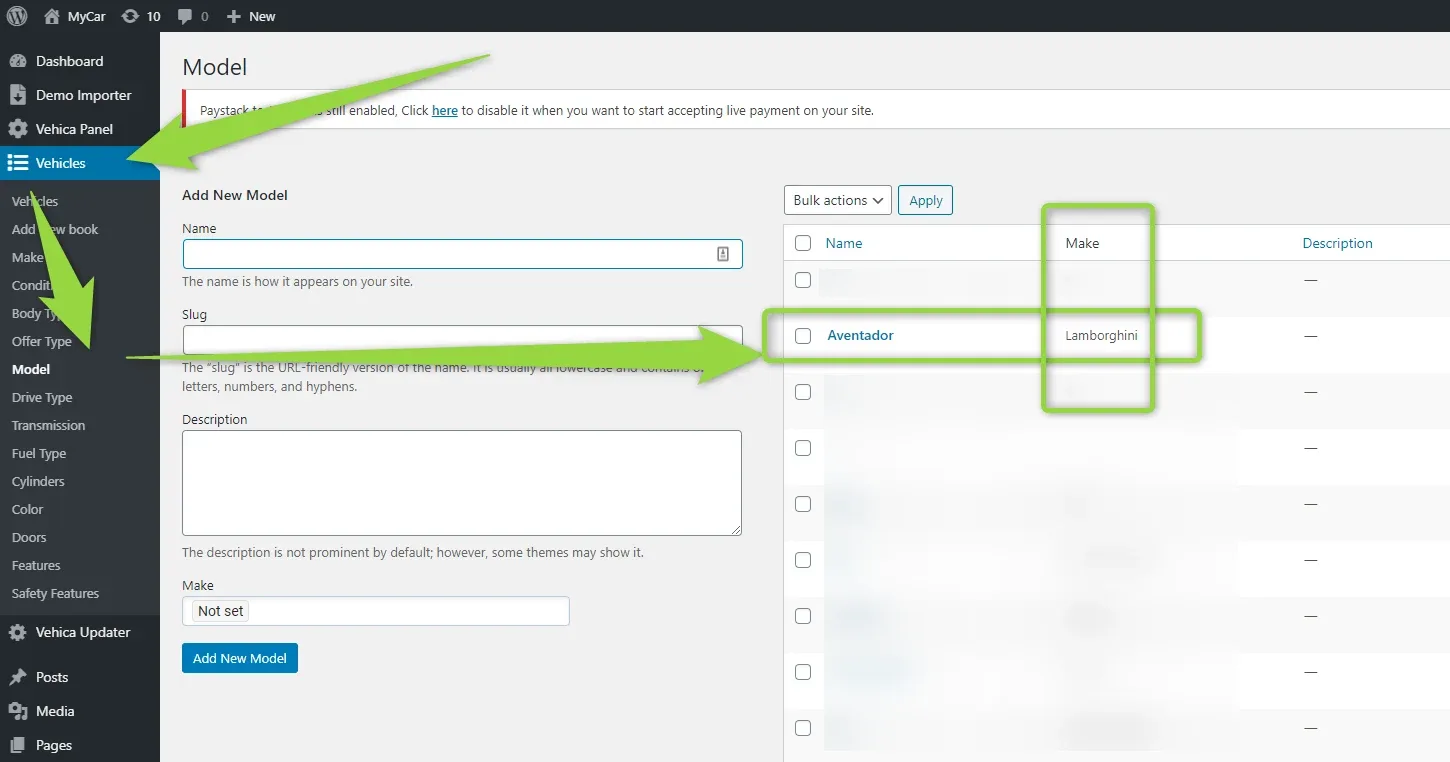Click the Description textarea
The image size is (1450, 762).
(x=462, y=483)
